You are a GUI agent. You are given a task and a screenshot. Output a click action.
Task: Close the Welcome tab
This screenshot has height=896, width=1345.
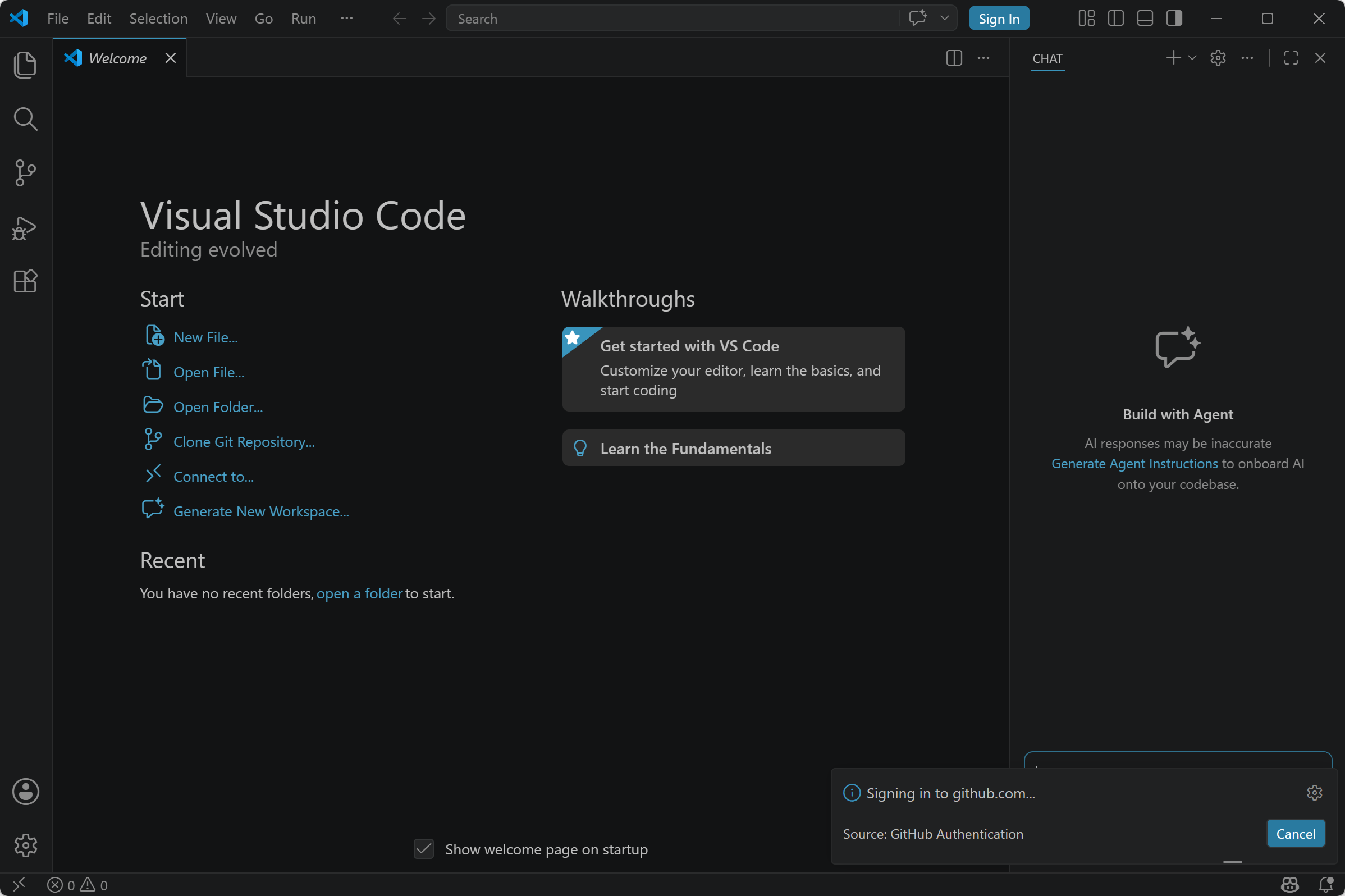[170, 58]
